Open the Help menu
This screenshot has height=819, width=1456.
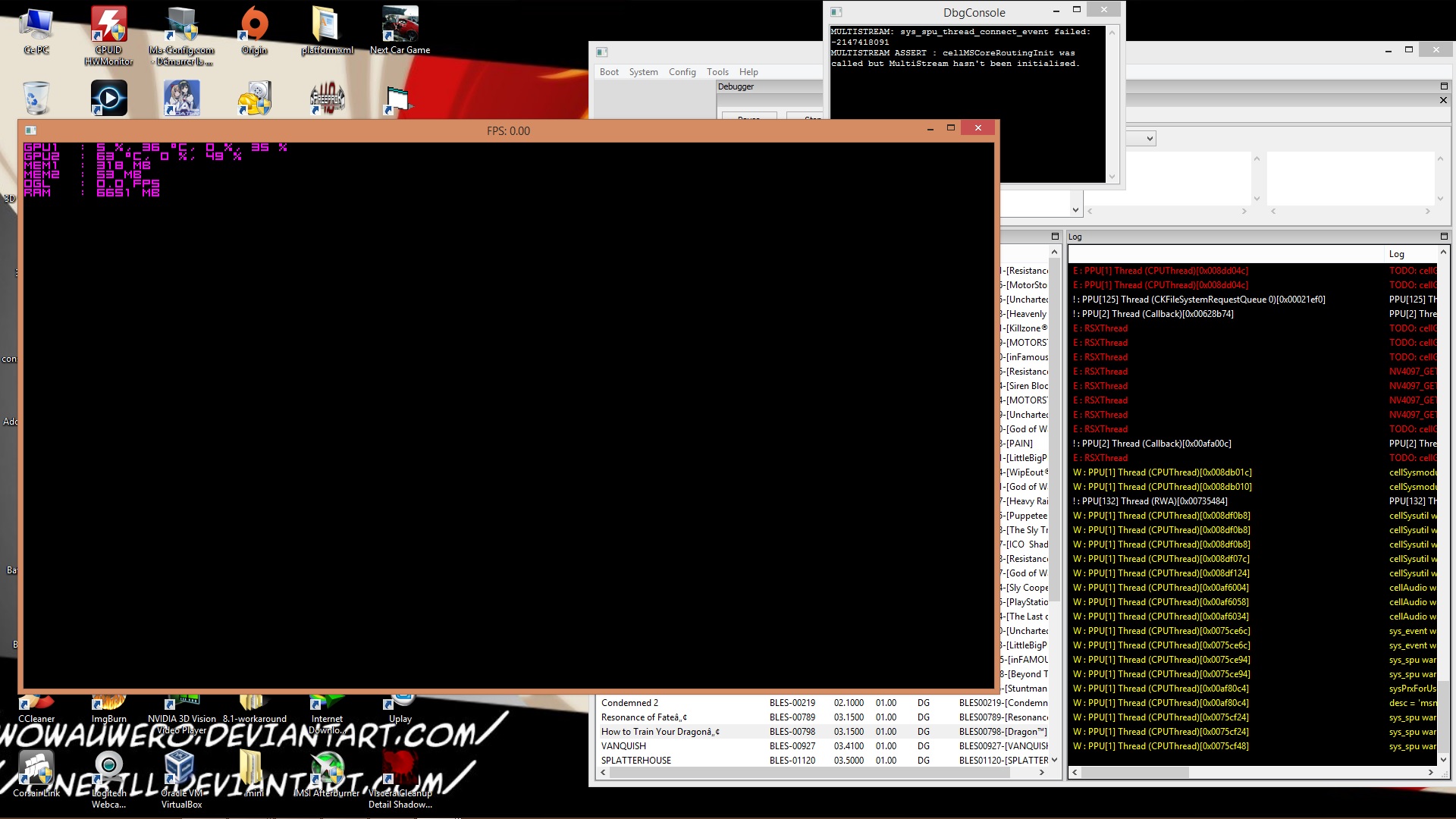coord(748,72)
